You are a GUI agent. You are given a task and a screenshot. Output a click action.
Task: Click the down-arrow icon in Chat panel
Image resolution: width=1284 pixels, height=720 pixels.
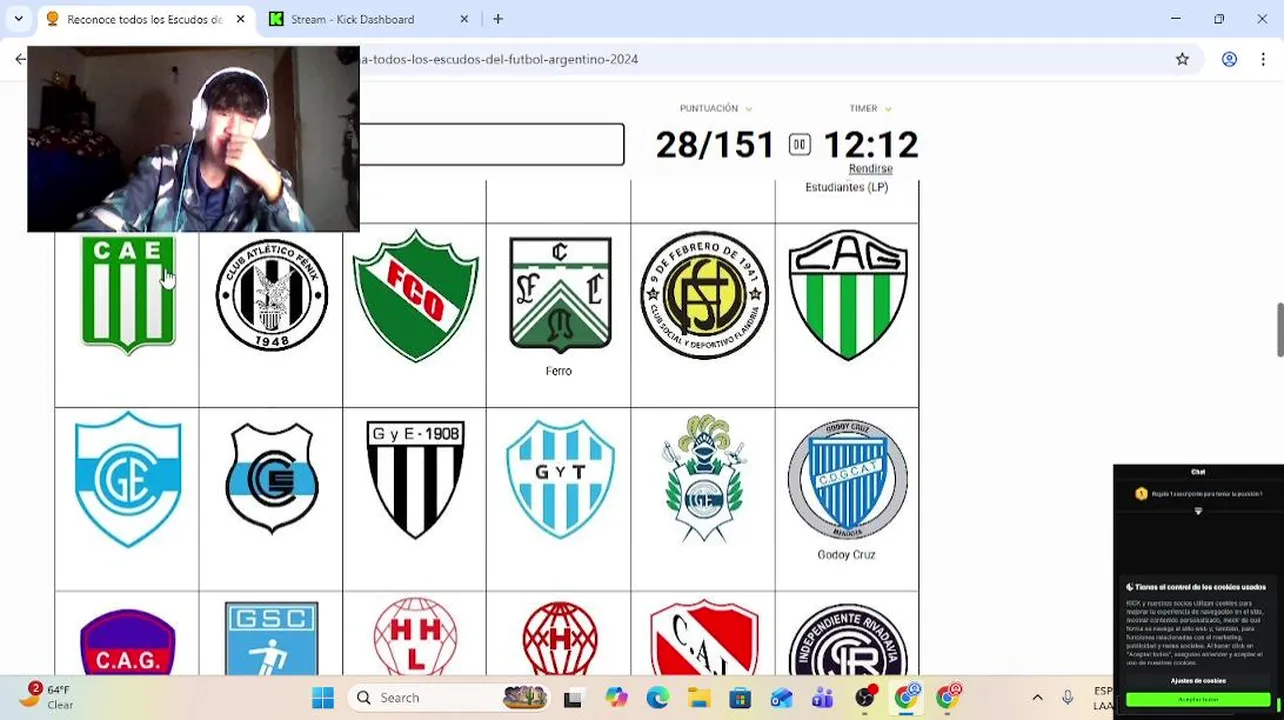(1198, 511)
